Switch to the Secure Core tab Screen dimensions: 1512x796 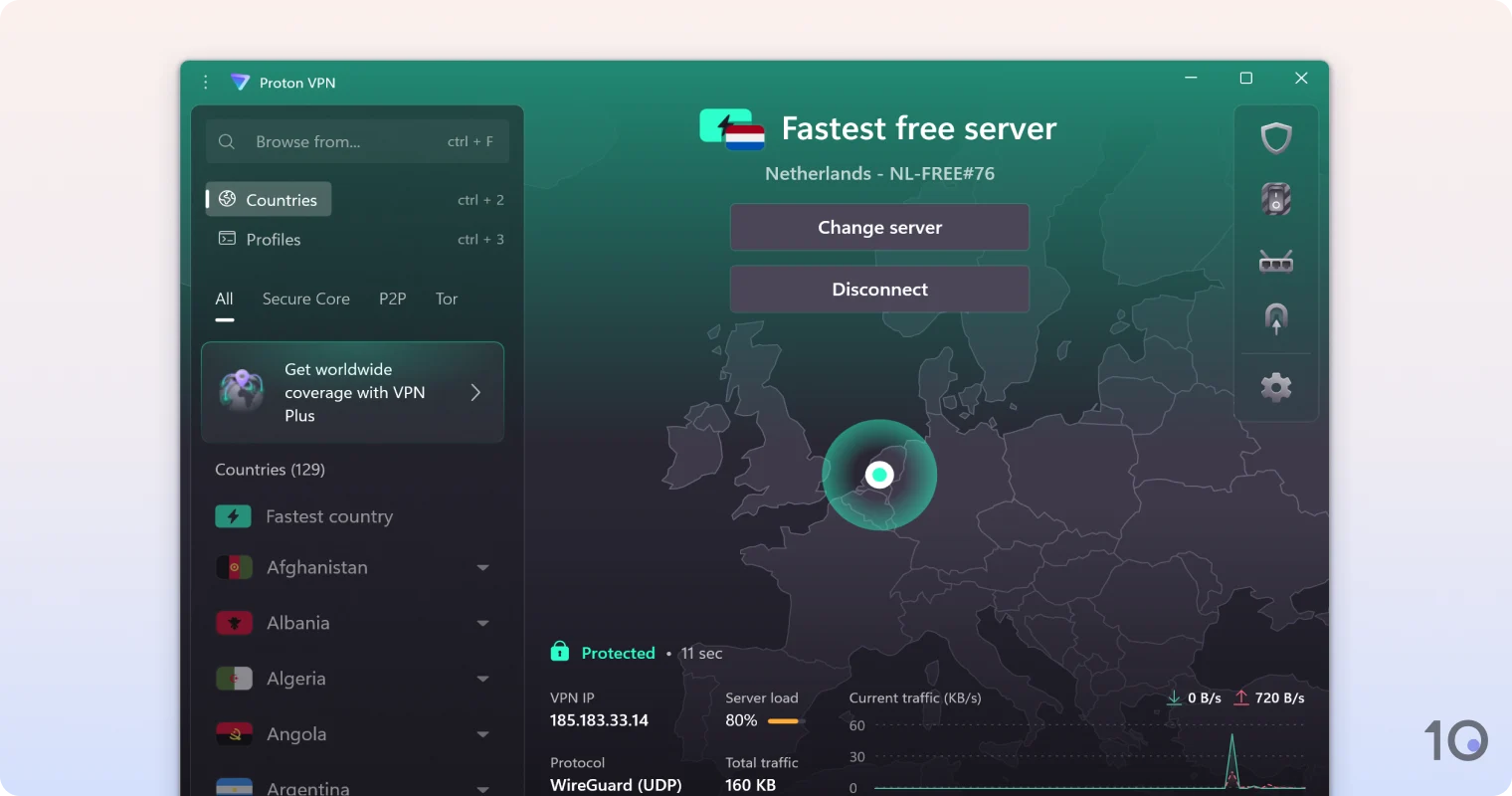(x=305, y=298)
